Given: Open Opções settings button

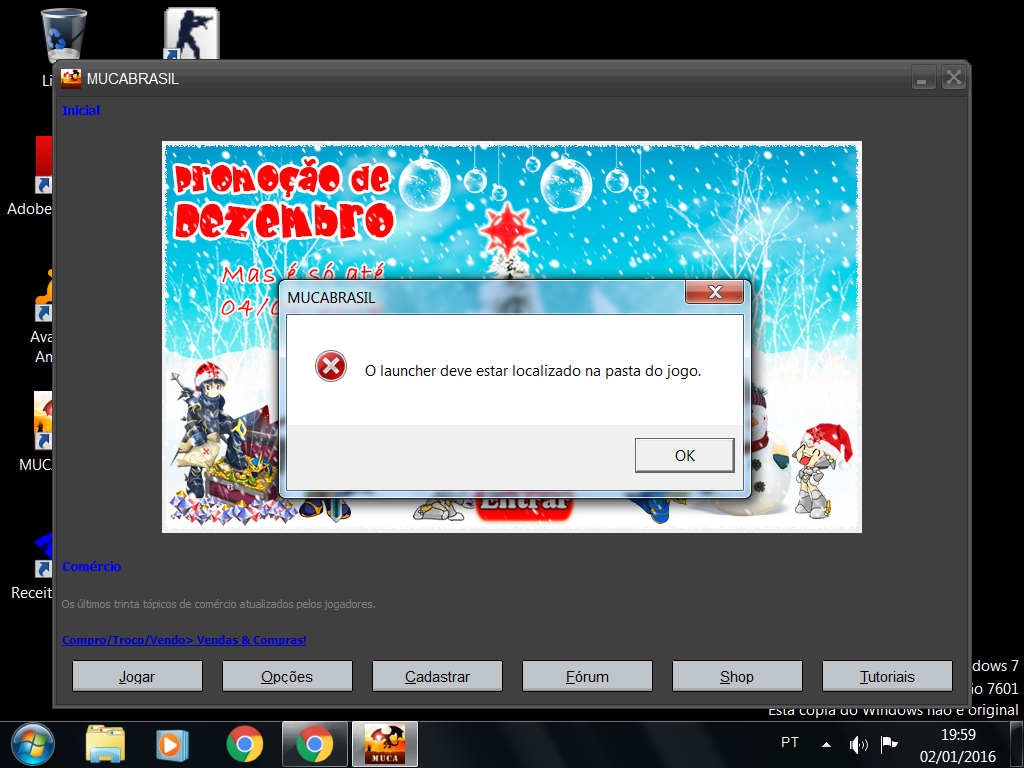Looking at the screenshot, I should coord(287,676).
